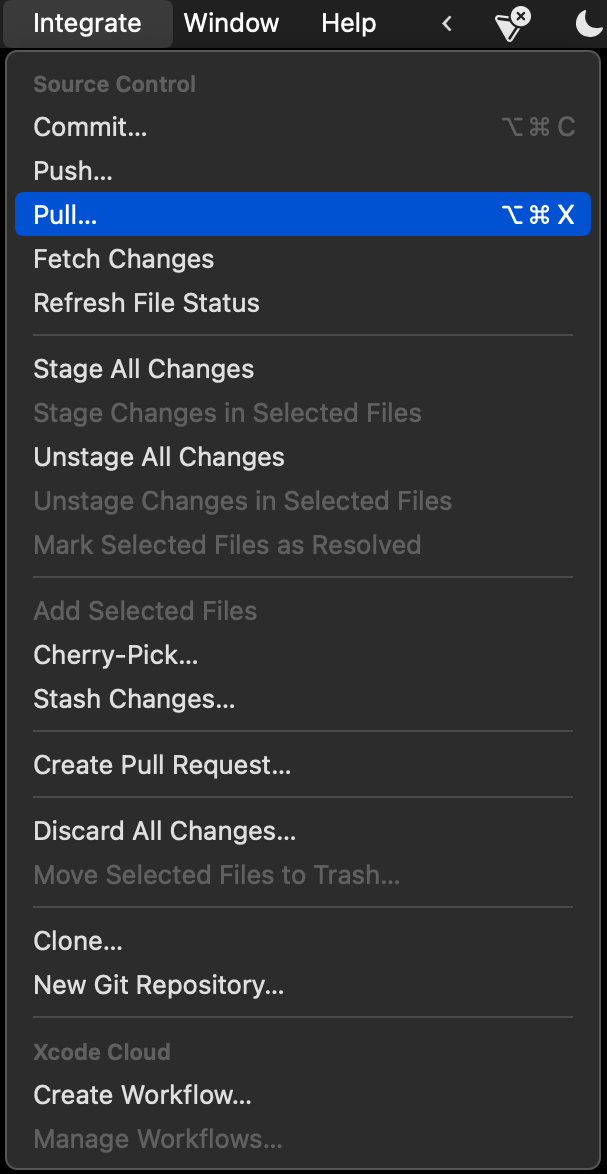Image resolution: width=607 pixels, height=1174 pixels.
Task: Open the Integrate menu
Action: 87,23
